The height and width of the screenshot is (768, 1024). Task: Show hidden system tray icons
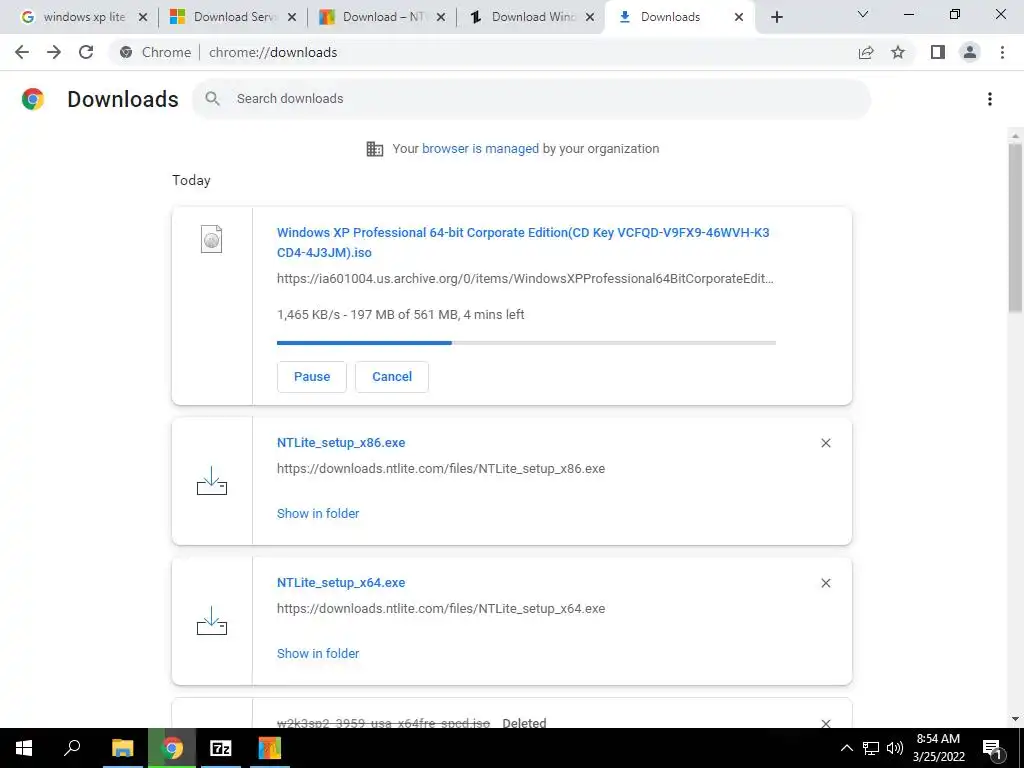tap(846, 748)
